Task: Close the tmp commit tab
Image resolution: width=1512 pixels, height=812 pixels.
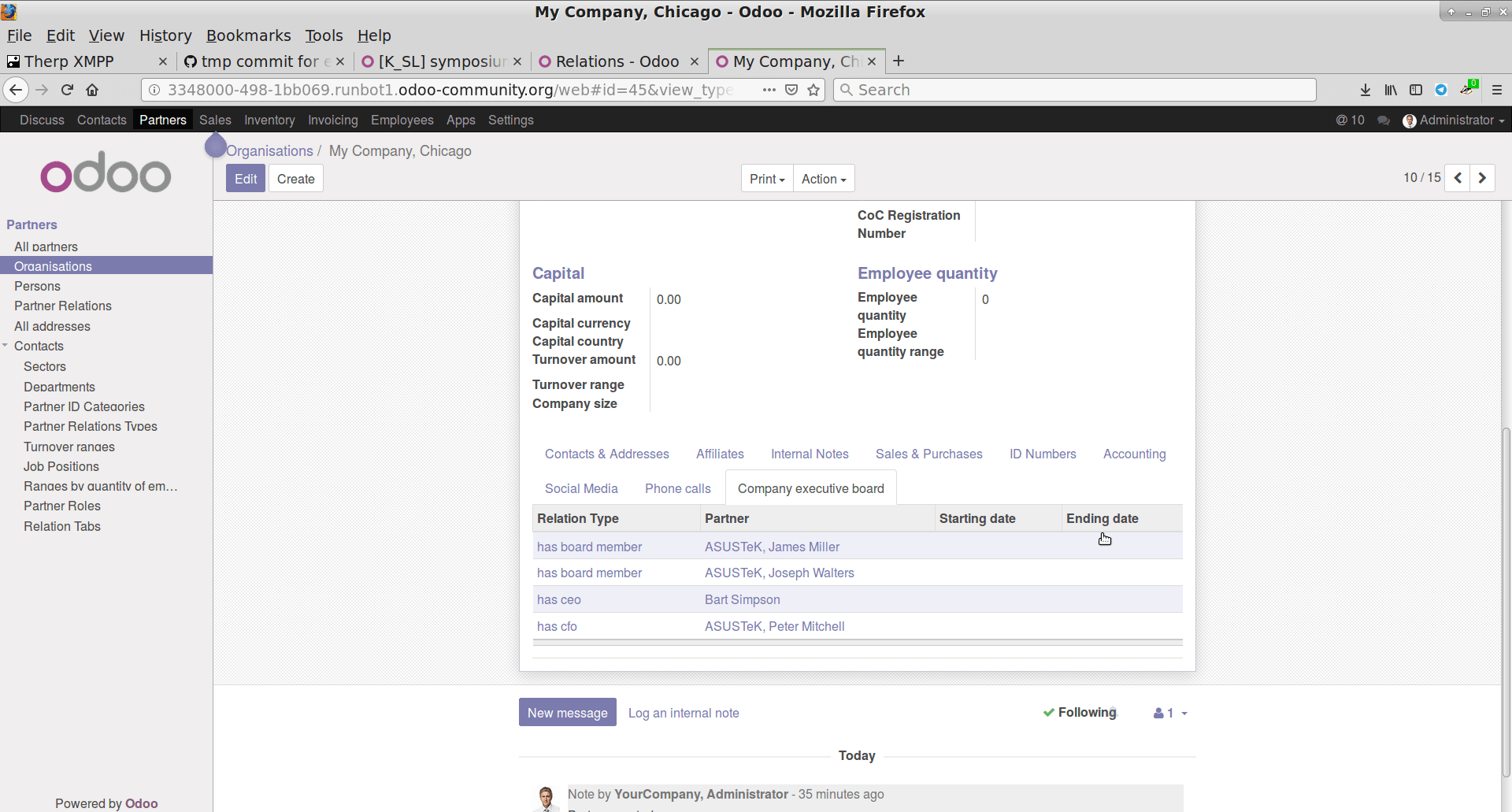Action: [340, 61]
